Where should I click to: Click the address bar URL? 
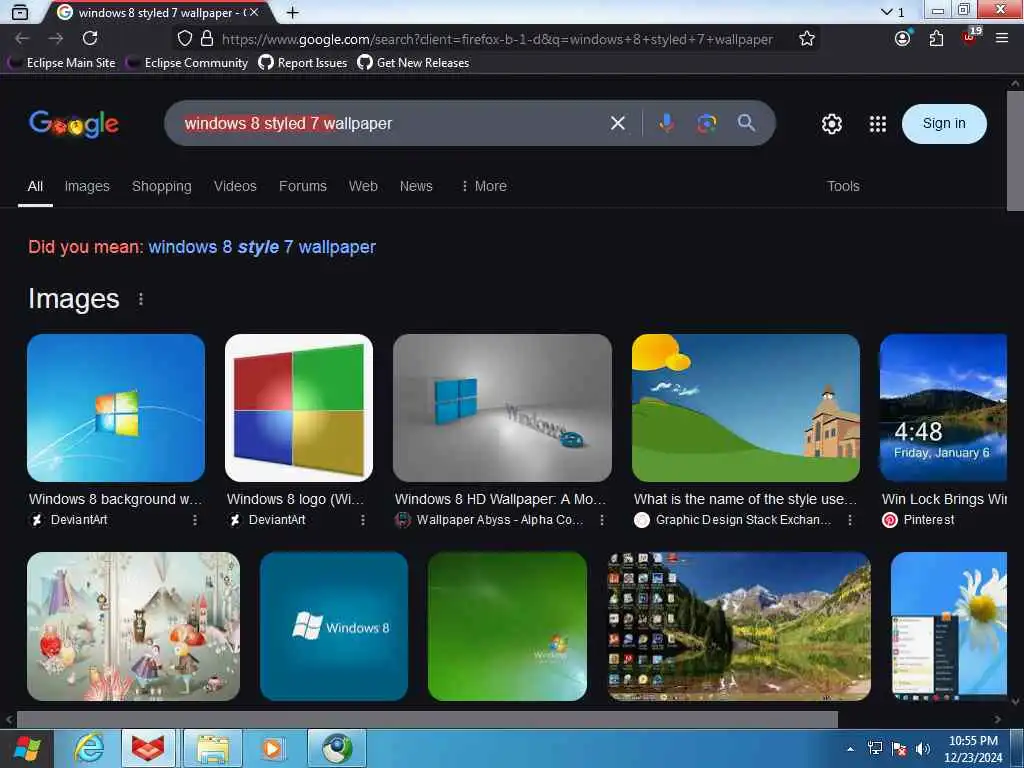point(496,39)
